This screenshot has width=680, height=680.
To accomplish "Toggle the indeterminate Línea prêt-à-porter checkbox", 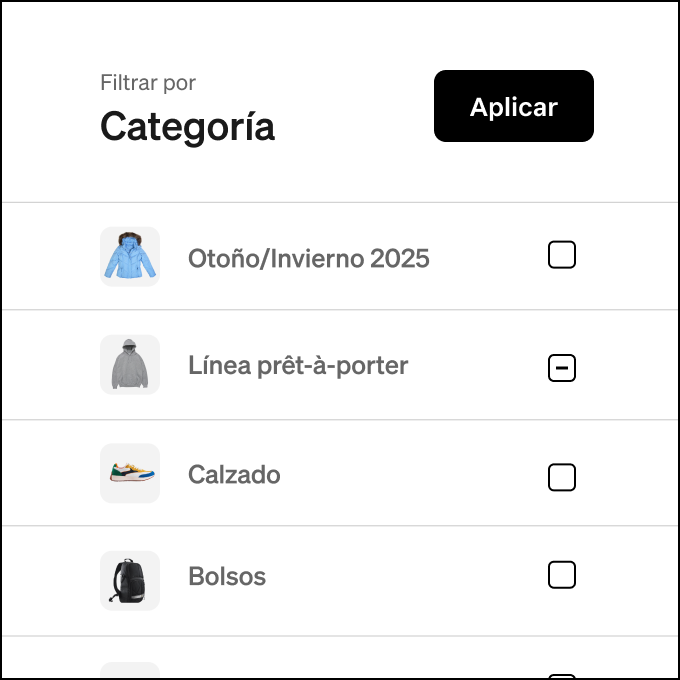I will (562, 368).
